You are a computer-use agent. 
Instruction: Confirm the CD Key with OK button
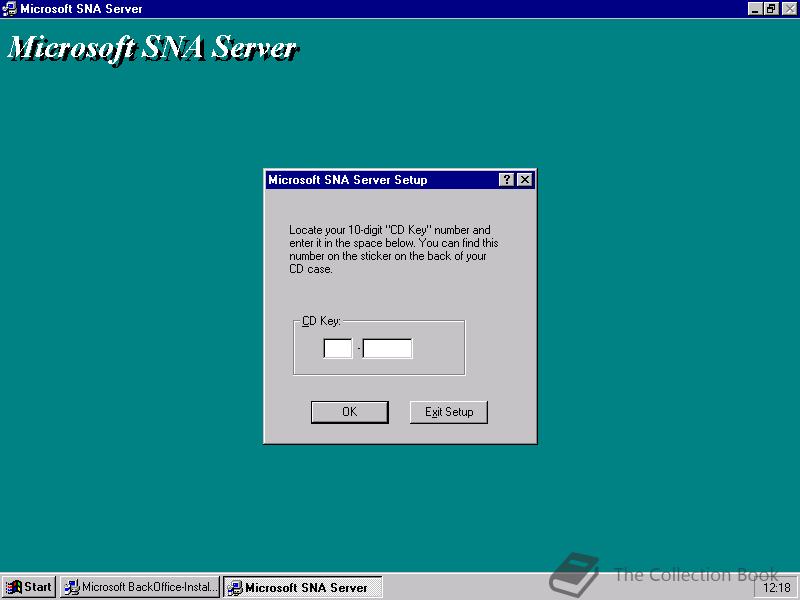pos(349,412)
